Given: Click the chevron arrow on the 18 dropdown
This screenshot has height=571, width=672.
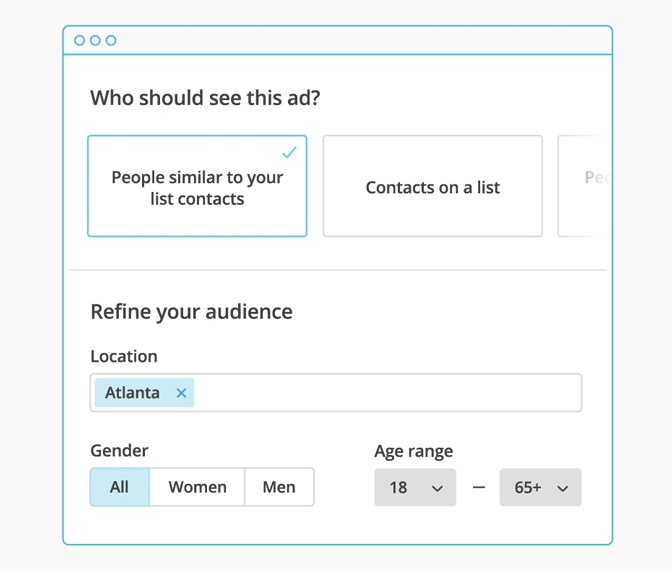Looking at the screenshot, I should (x=437, y=489).
